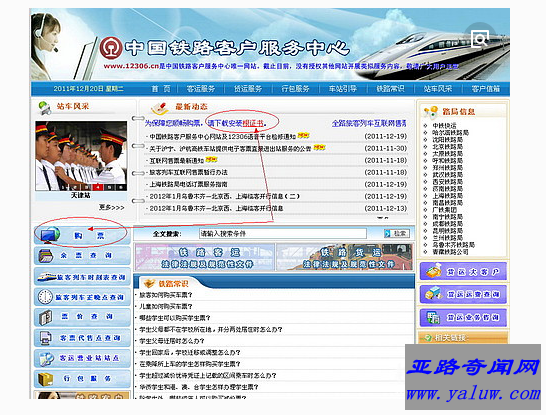
Task: Click the magnifier image-search icon over the train
Action: coord(480,39)
